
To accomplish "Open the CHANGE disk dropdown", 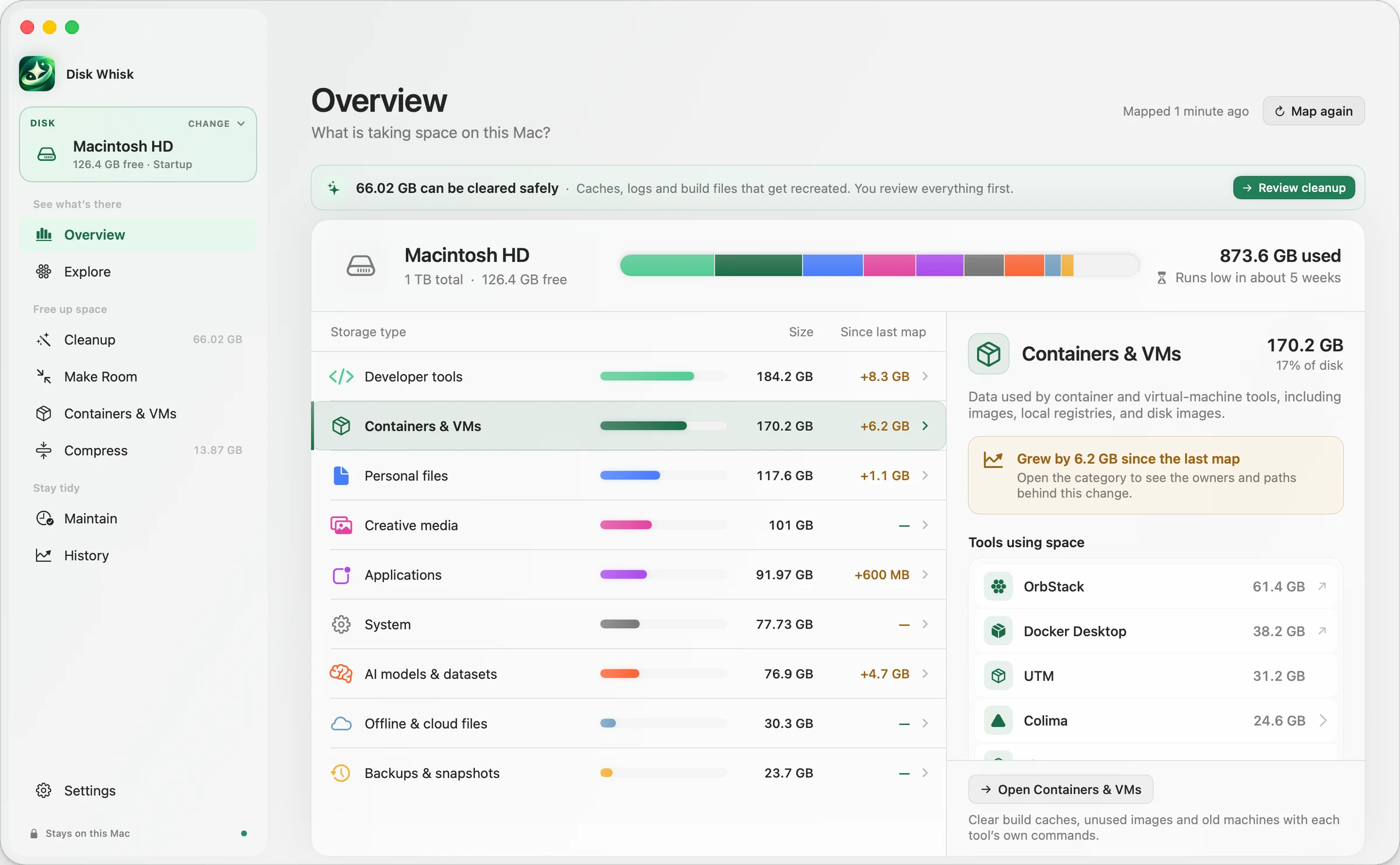I will [216, 124].
